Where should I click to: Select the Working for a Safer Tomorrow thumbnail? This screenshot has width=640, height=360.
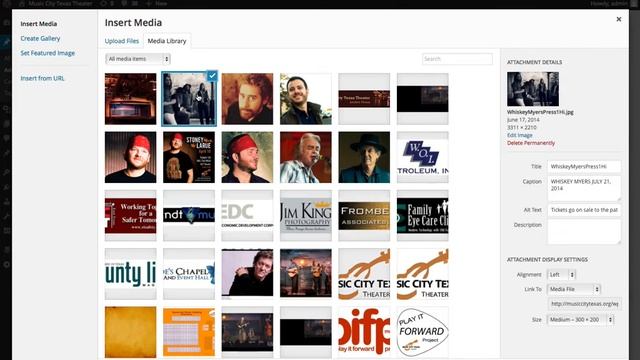point(130,216)
